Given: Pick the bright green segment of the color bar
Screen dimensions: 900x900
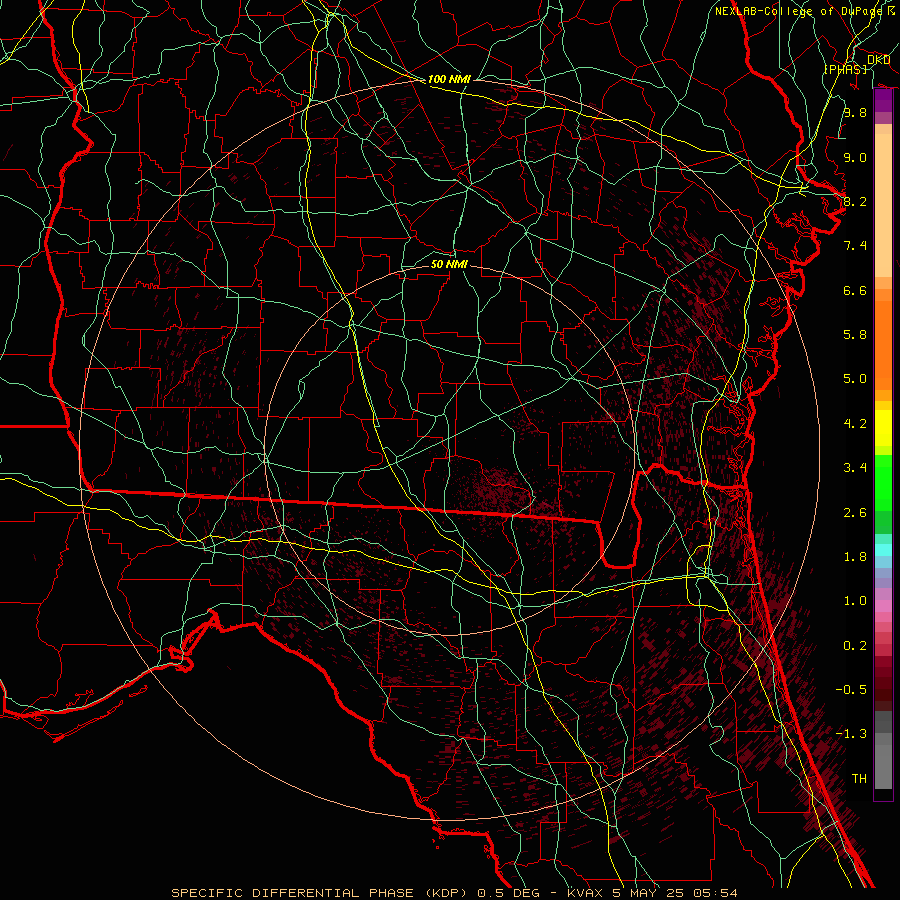Looking at the screenshot, I should pyautogui.click(x=883, y=483).
